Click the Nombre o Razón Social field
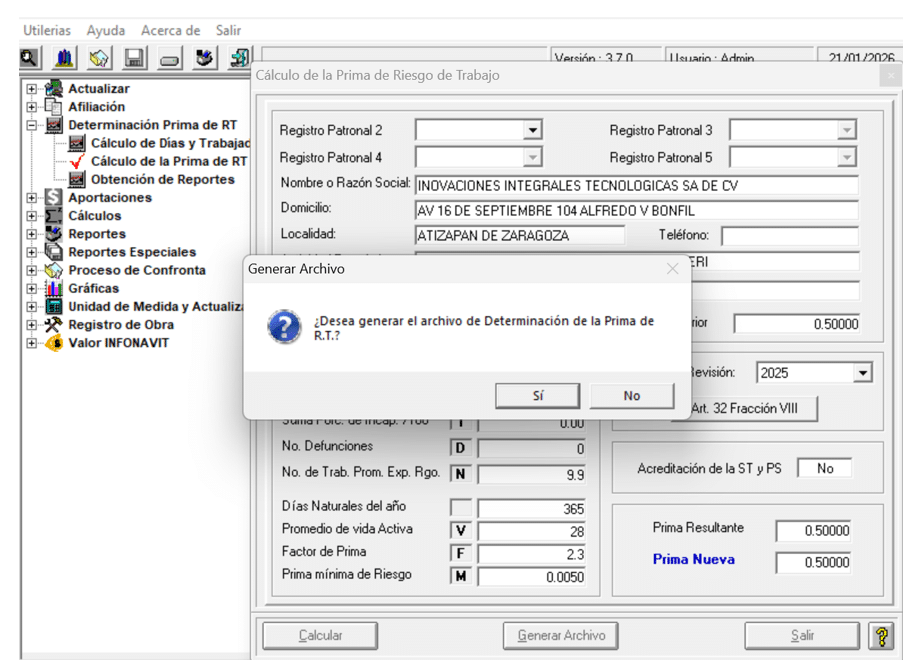This screenshot has height=671, width=922. click(636, 185)
